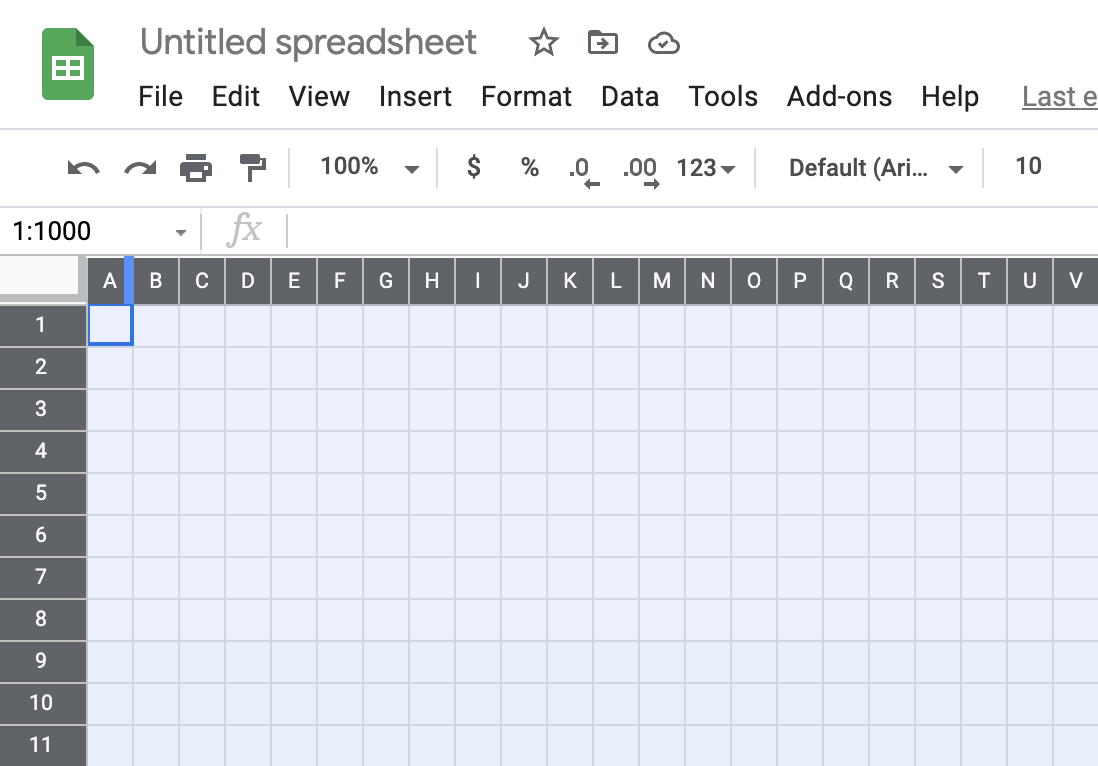Open the Format menu
The height and width of the screenshot is (766, 1098).
tap(526, 96)
